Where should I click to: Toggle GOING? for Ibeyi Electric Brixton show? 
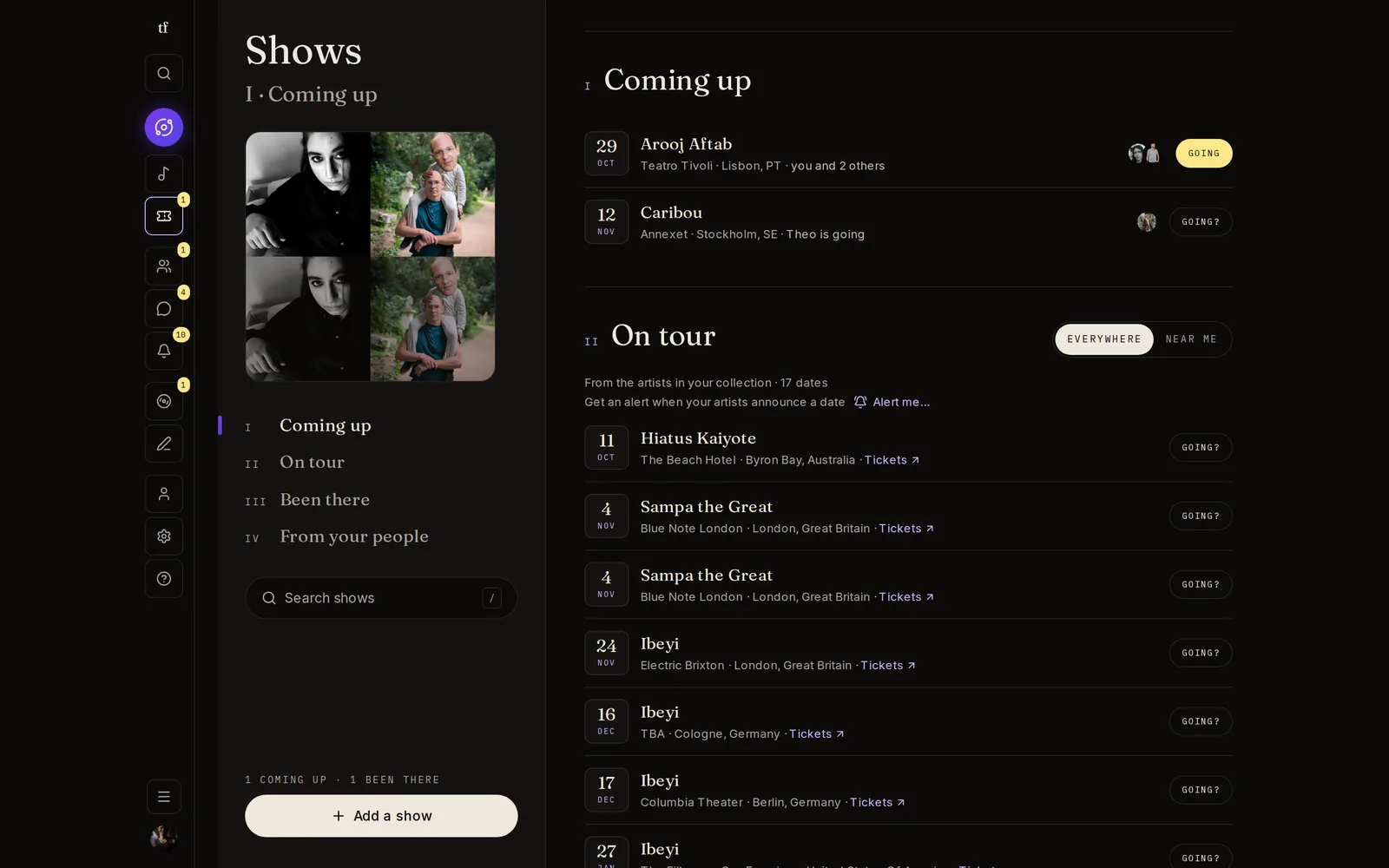tap(1200, 653)
